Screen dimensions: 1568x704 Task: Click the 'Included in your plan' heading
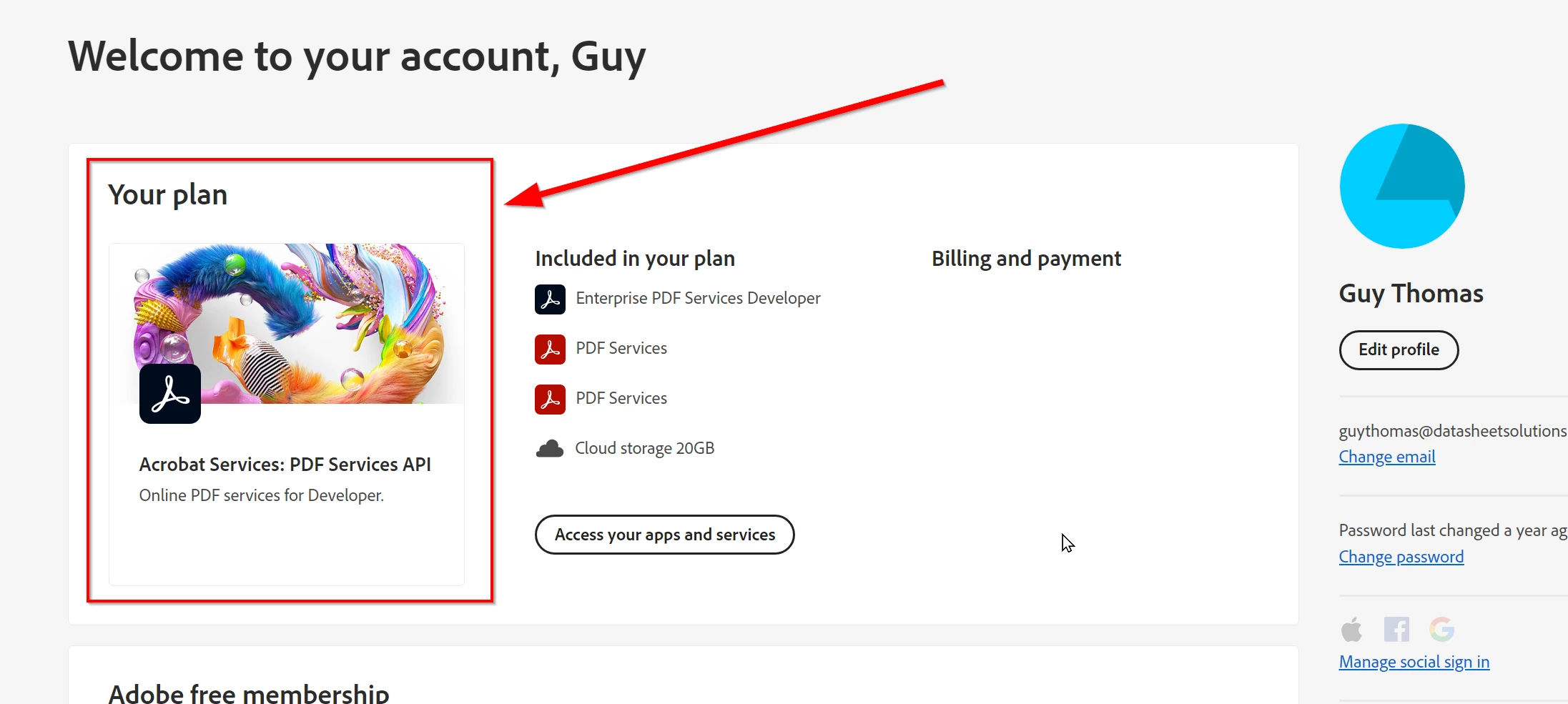point(635,258)
